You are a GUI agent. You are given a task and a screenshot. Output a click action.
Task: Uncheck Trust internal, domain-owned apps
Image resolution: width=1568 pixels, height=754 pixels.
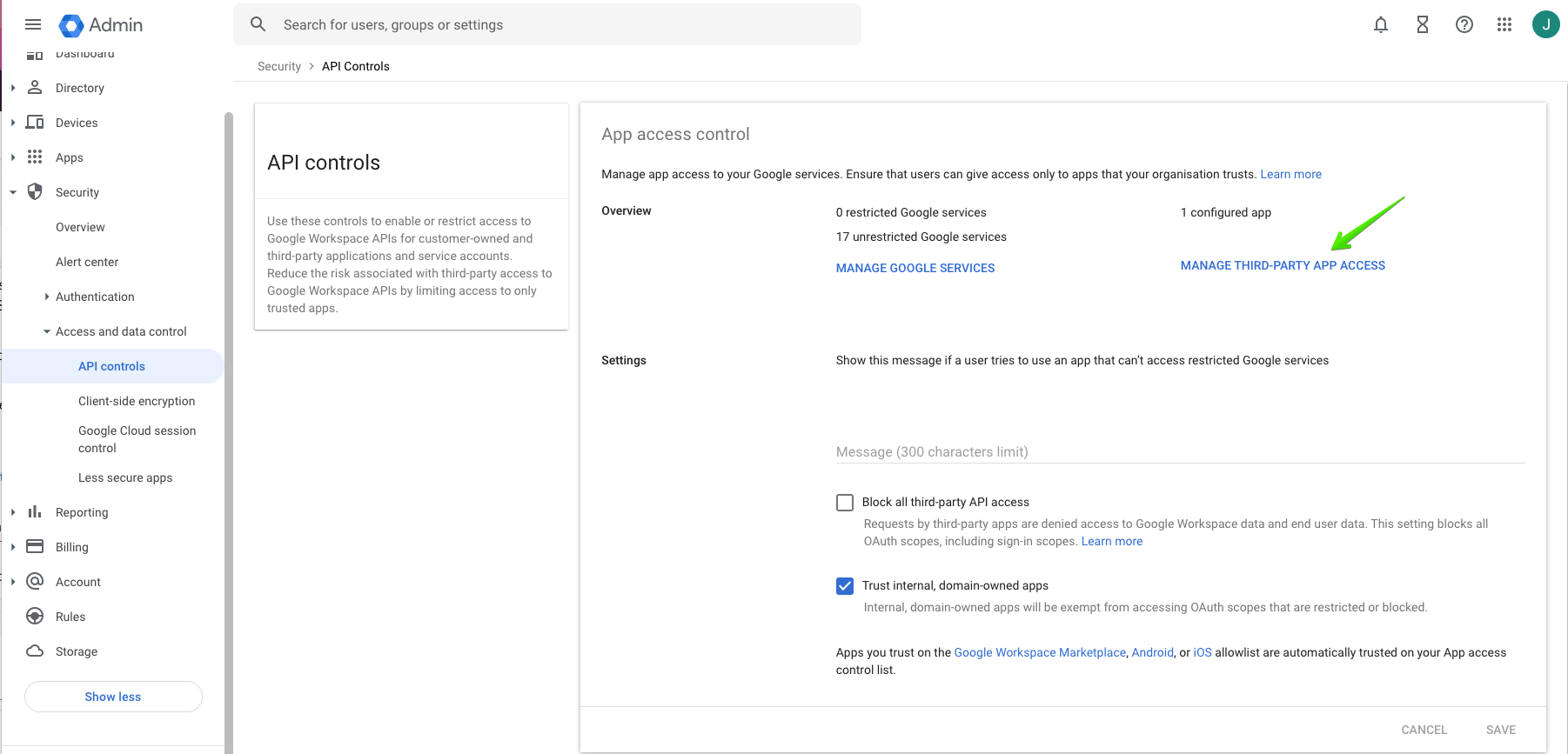tap(844, 586)
